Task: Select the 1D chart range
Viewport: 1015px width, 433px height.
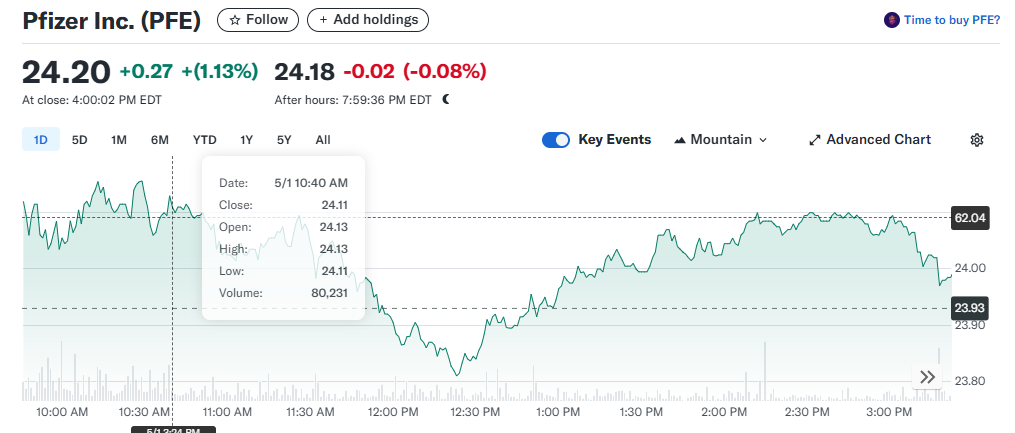Action: (x=41, y=140)
